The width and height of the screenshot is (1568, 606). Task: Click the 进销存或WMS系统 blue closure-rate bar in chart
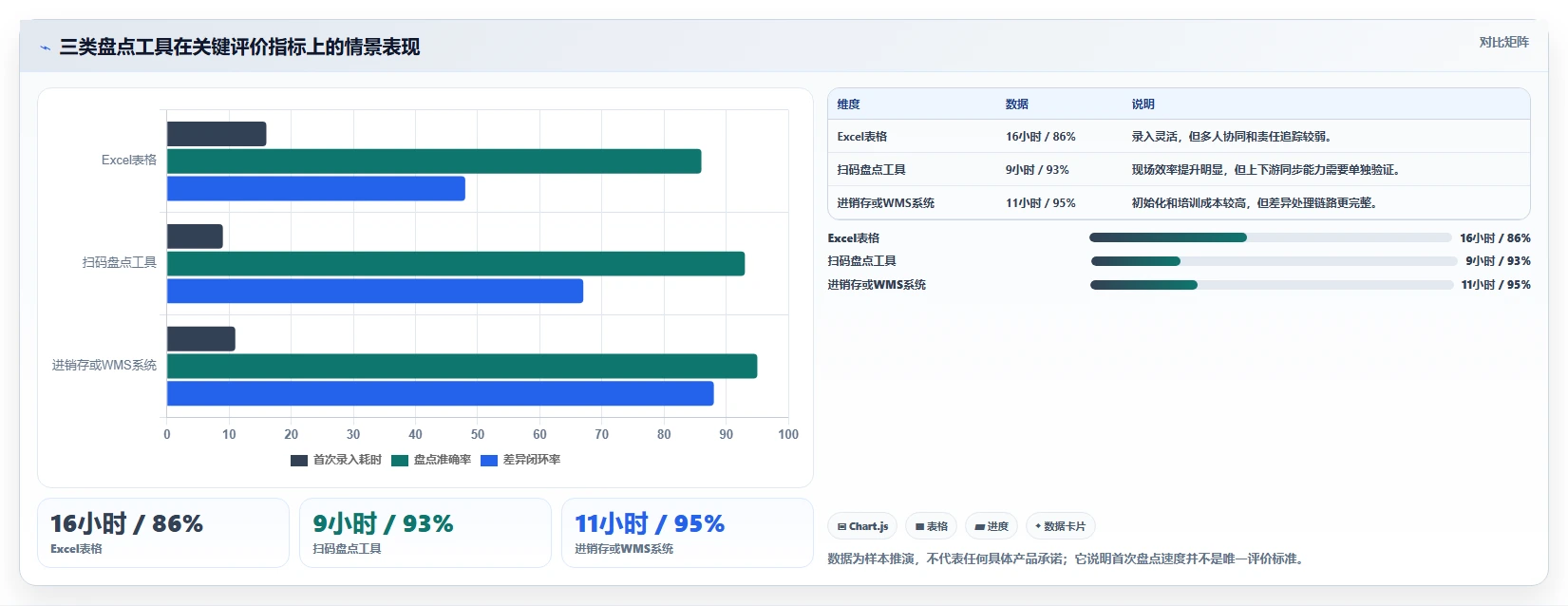coord(441,394)
